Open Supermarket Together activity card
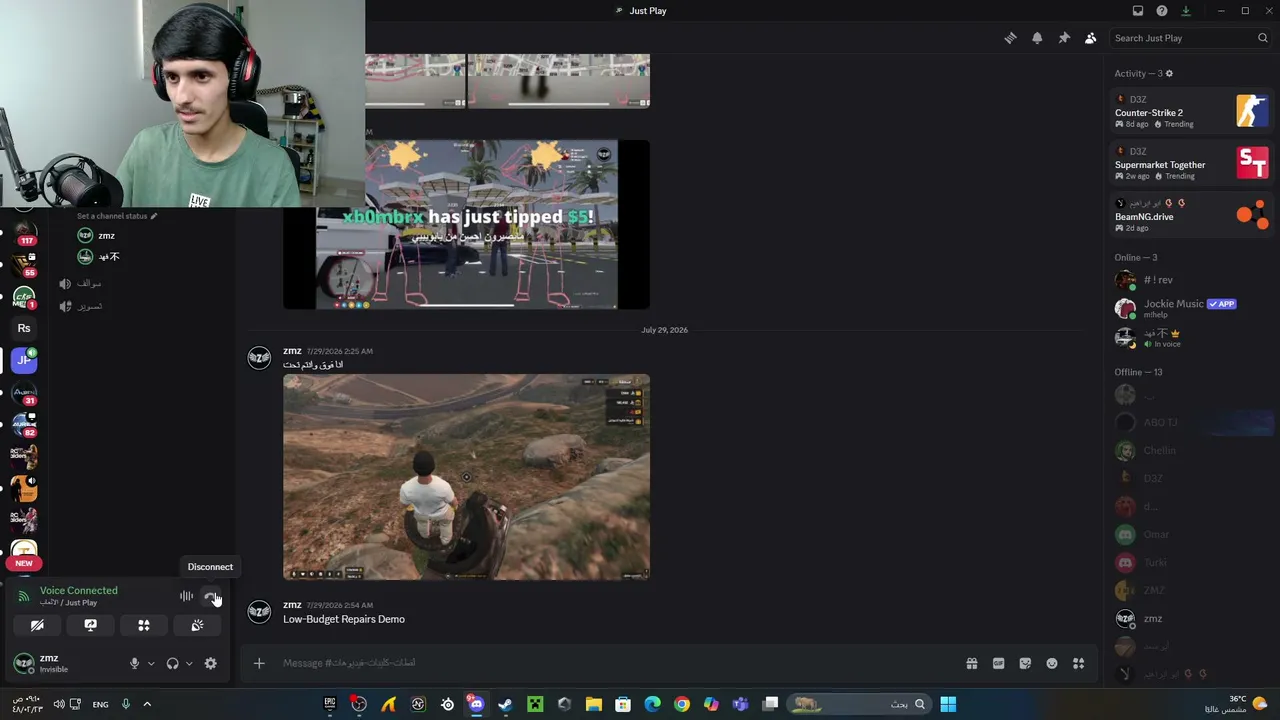Image resolution: width=1280 pixels, height=720 pixels. (x=1191, y=163)
